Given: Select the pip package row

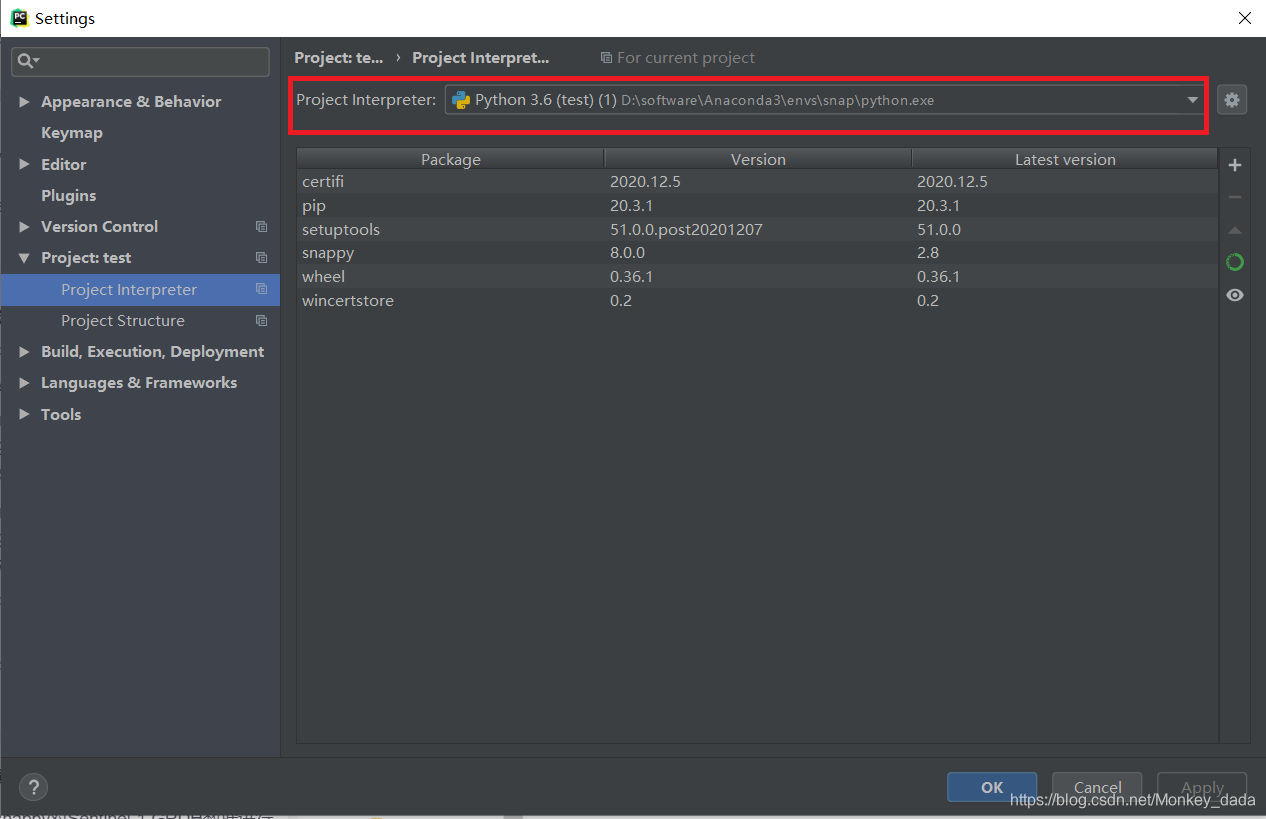Looking at the screenshot, I should pyautogui.click(x=757, y=206).
